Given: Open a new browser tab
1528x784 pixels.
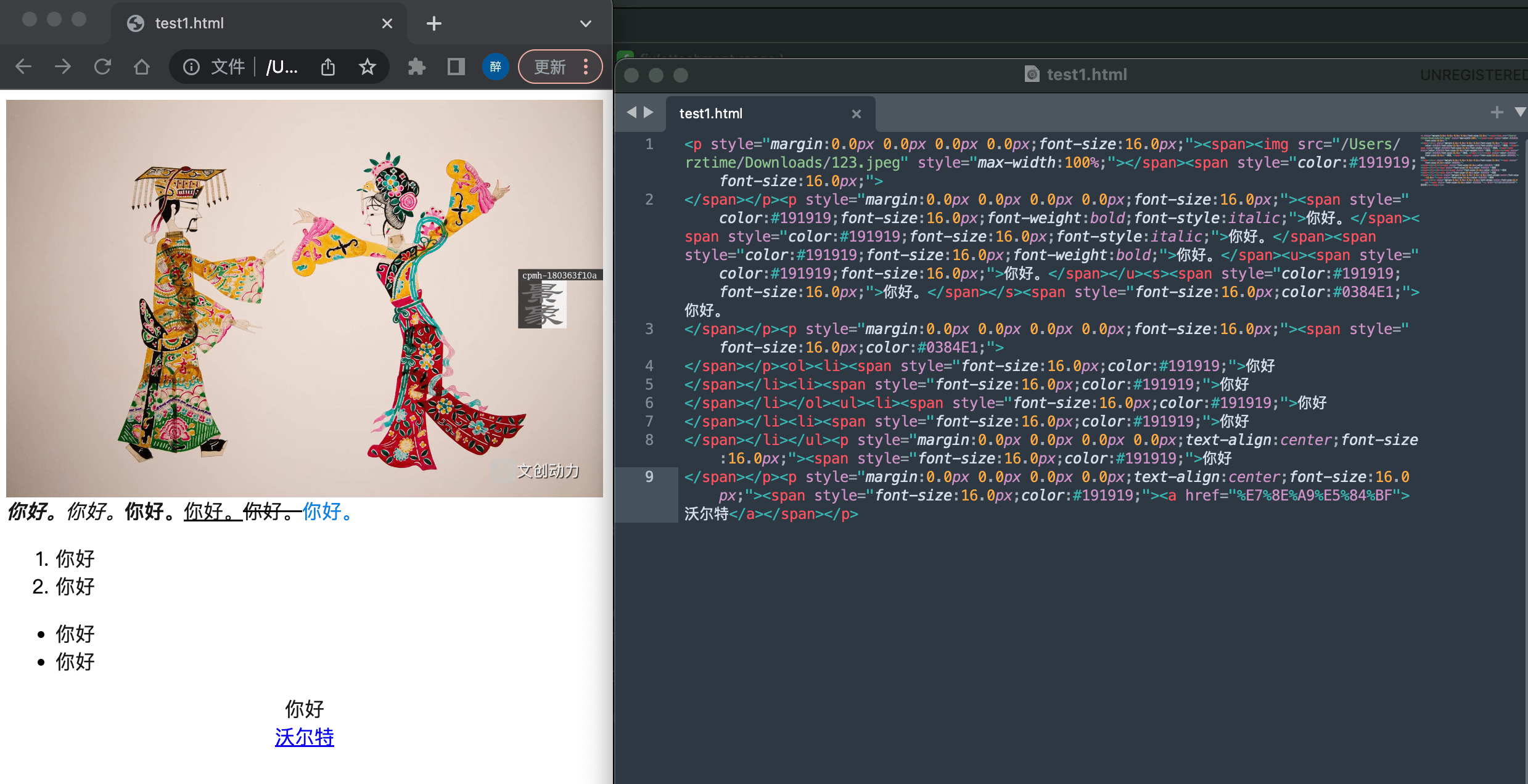Looking at the screenshot, I should [x=434, y=23].
